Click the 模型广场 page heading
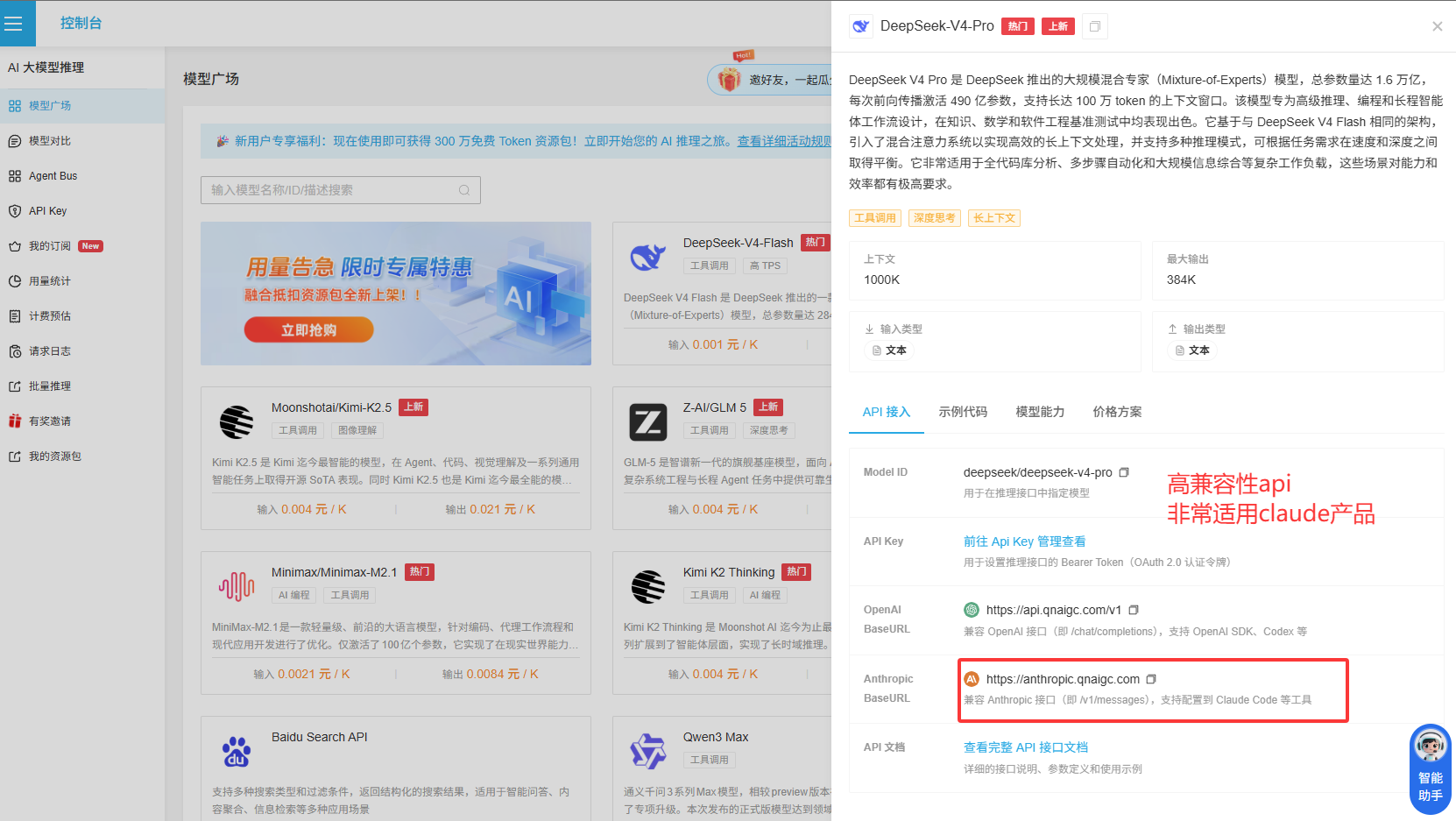1456x821 pixels. (x=211, y=79)
